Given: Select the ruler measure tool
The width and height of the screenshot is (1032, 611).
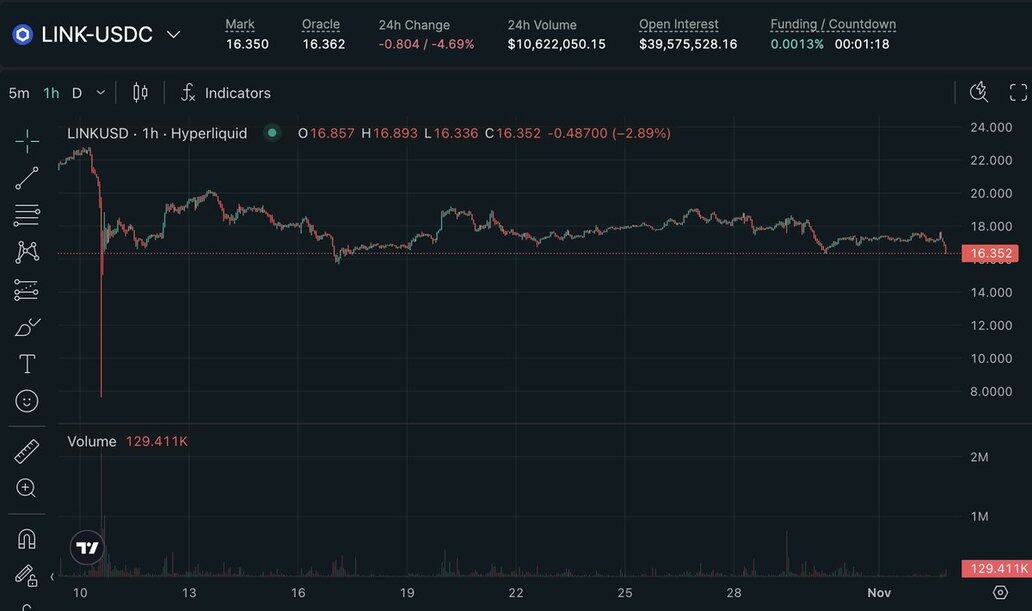Looking at the screenshot, I should (x=27, y=452).
